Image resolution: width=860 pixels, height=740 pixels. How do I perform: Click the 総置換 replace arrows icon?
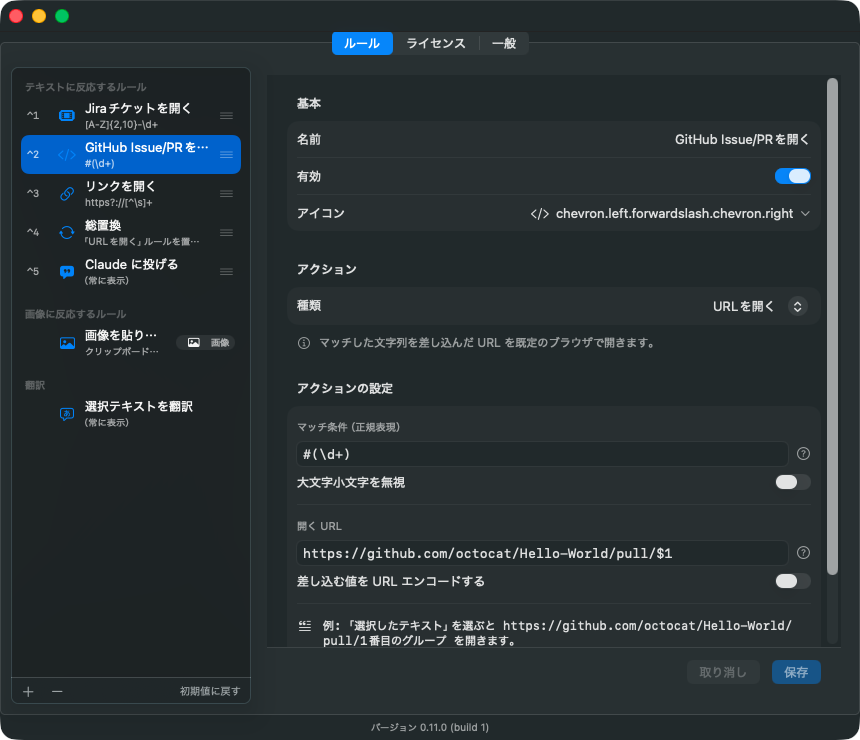[x=67, y=233]
